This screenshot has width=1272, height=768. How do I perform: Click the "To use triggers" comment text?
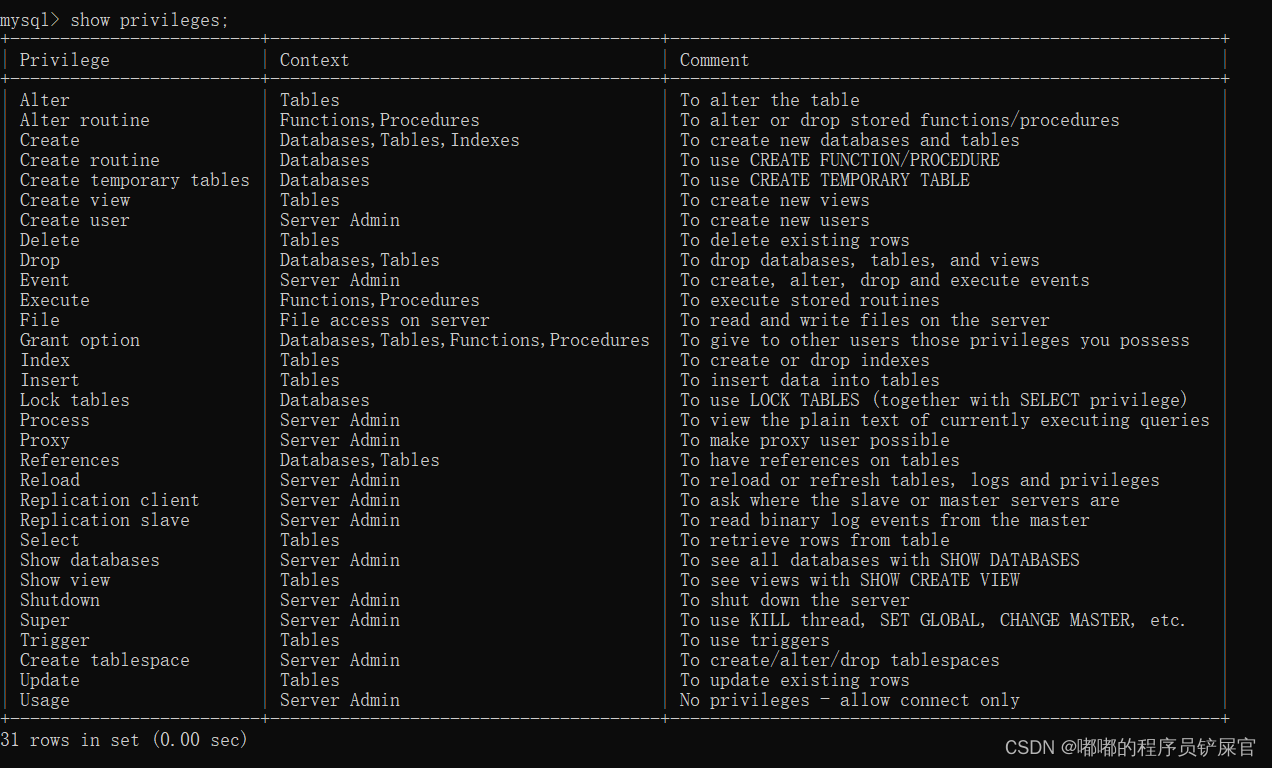754,640
